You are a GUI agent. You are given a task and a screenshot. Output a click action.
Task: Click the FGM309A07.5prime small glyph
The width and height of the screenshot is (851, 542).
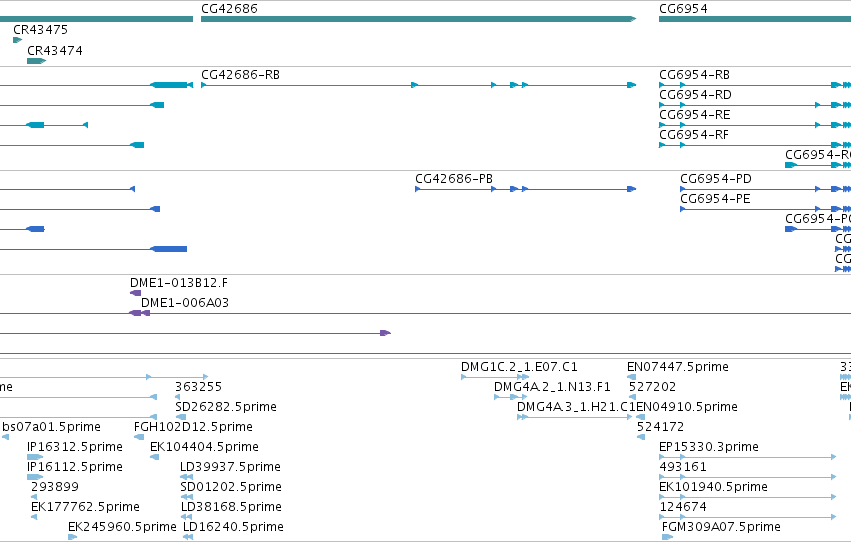click(667, 537)
